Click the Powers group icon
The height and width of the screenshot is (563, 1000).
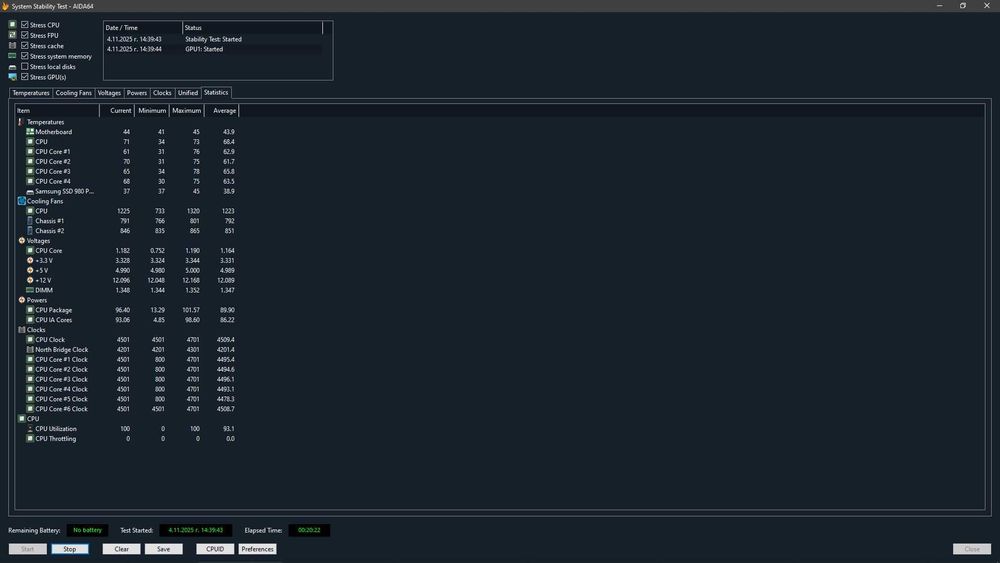[22, 300]
